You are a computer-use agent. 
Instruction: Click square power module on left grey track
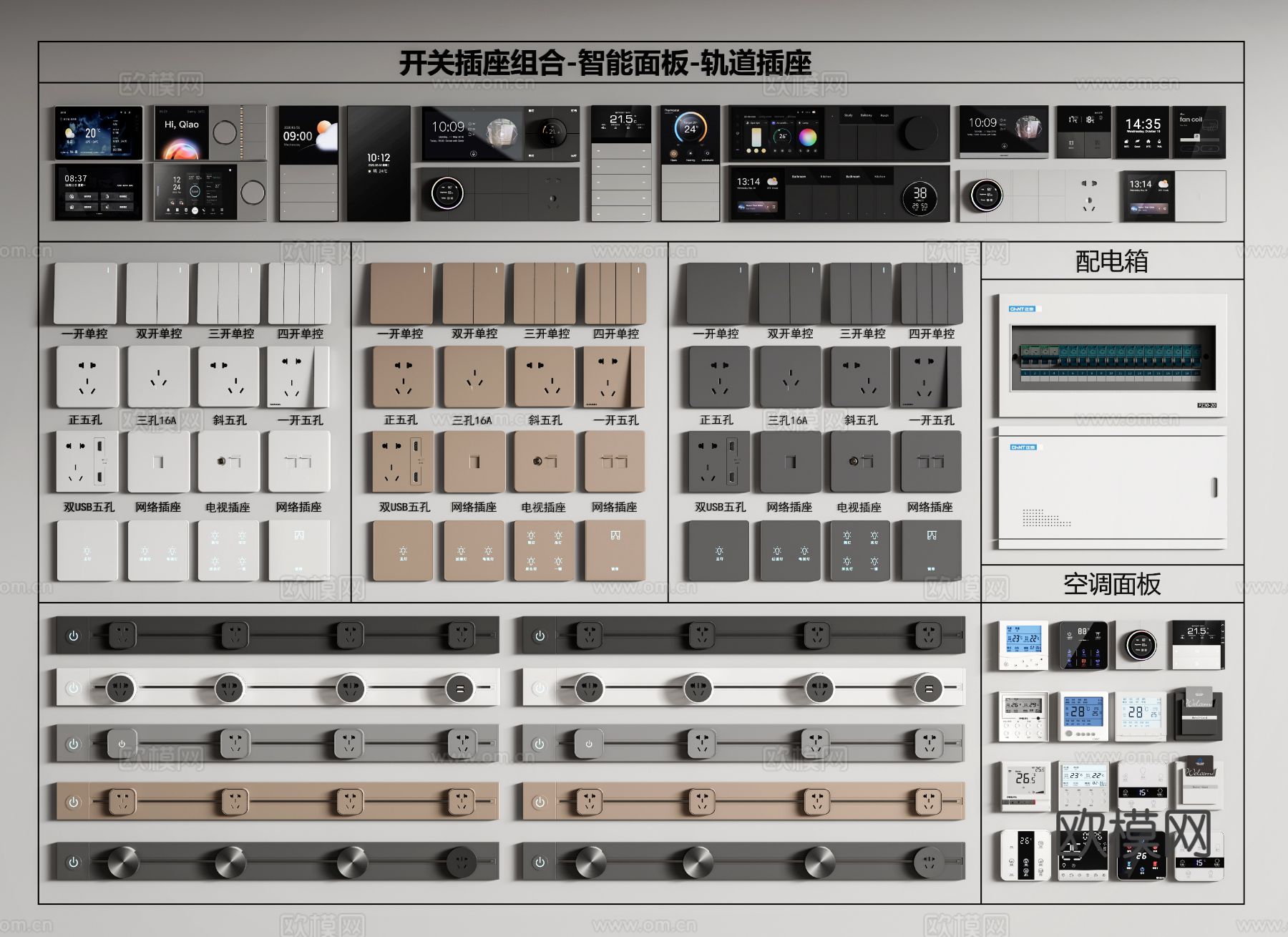pyautogui.click(x=122, y=744)
